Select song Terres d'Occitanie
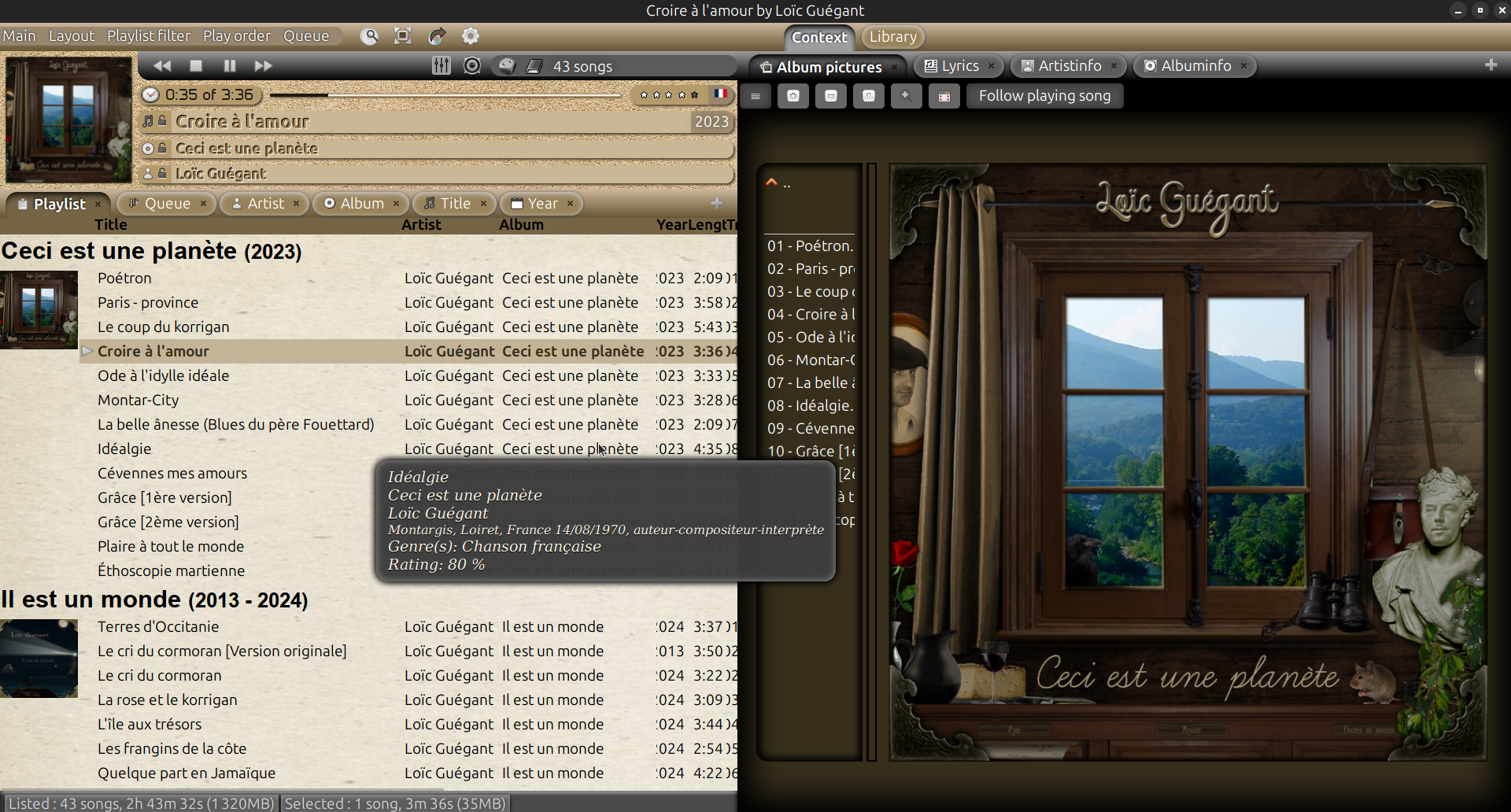The image size is (1511, 812). pyautogui.click(x=408, y=627)
